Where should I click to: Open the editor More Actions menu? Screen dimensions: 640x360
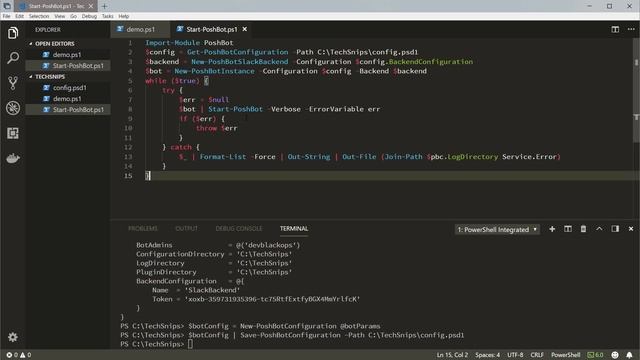(631, 29)
